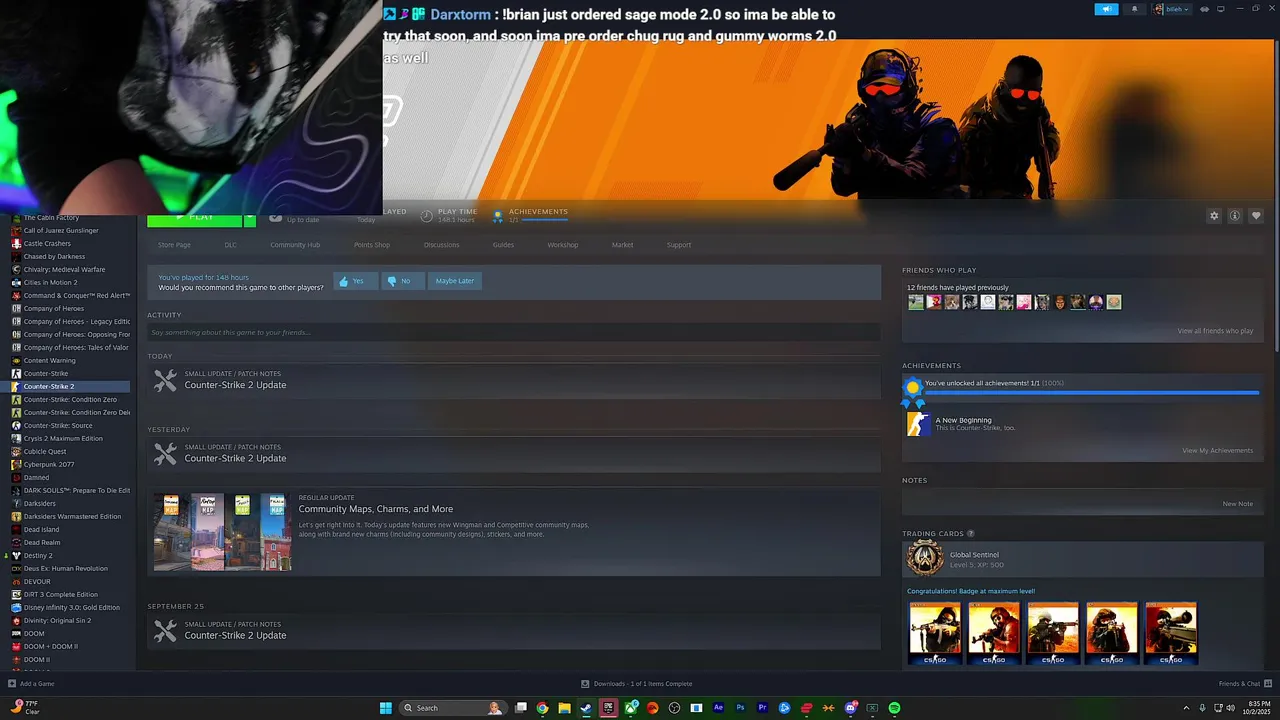Open Steam notifications bell

1134,9
